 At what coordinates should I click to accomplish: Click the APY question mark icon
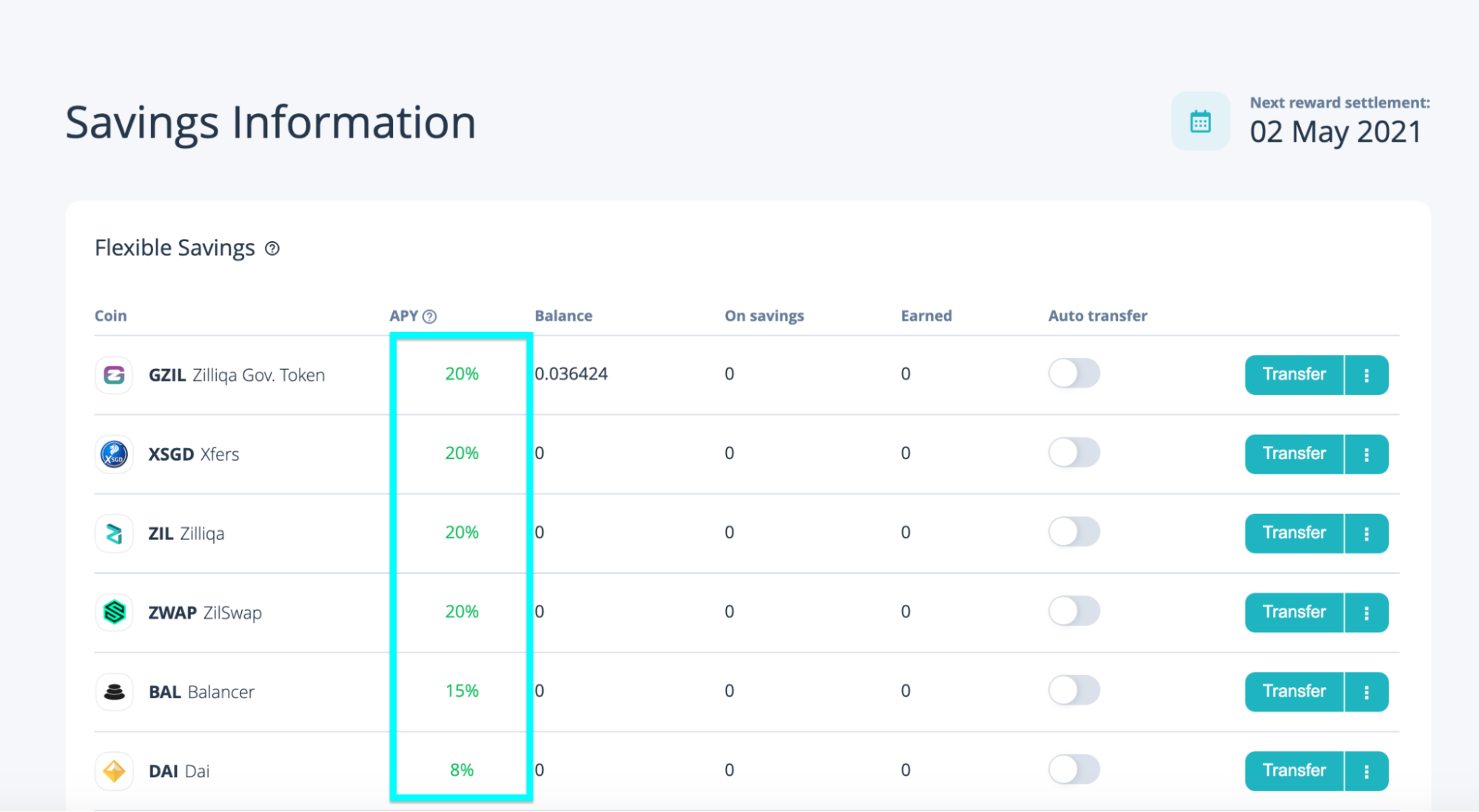click(x=429, y=317)
